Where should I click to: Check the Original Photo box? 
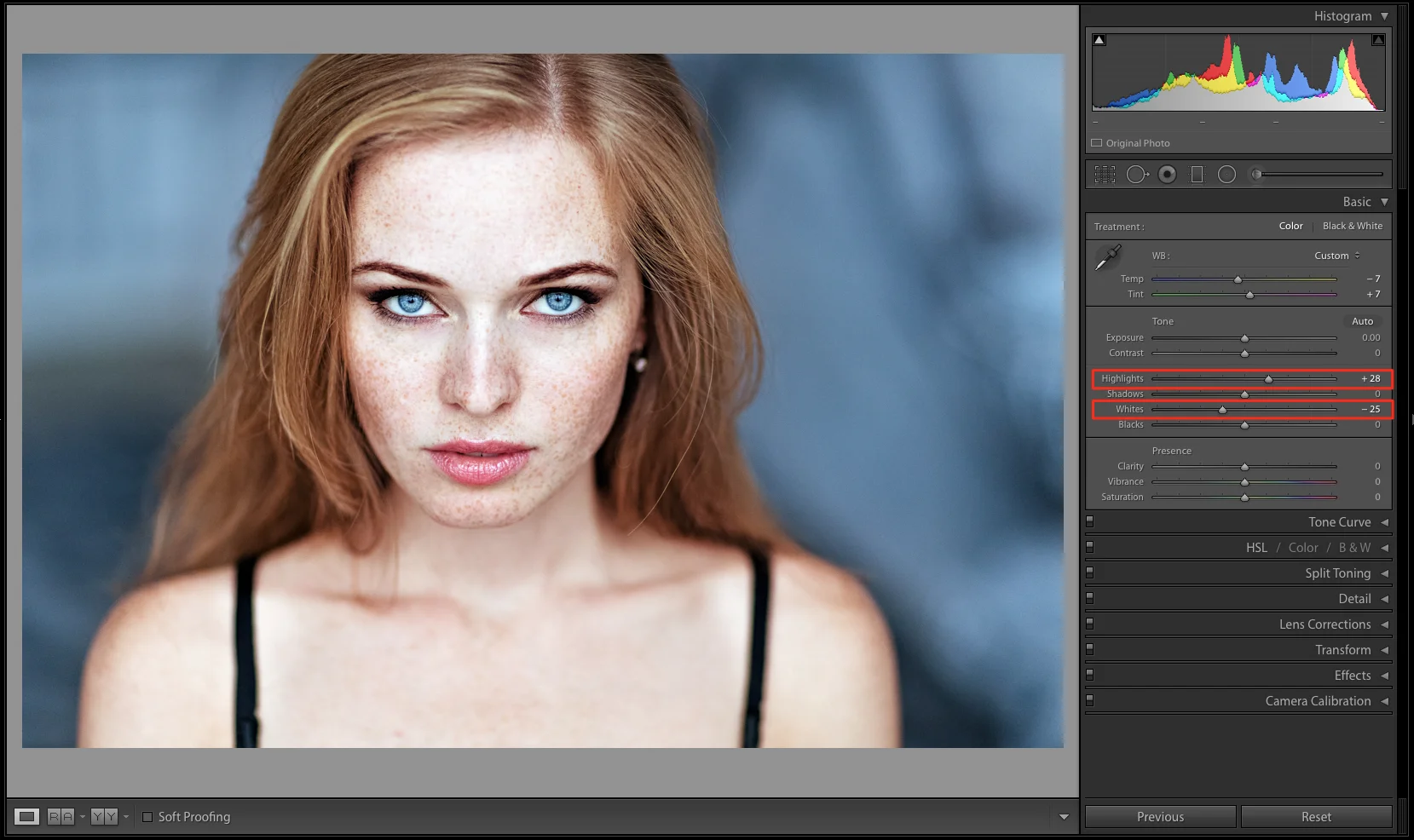click(x=1097, y=143)
